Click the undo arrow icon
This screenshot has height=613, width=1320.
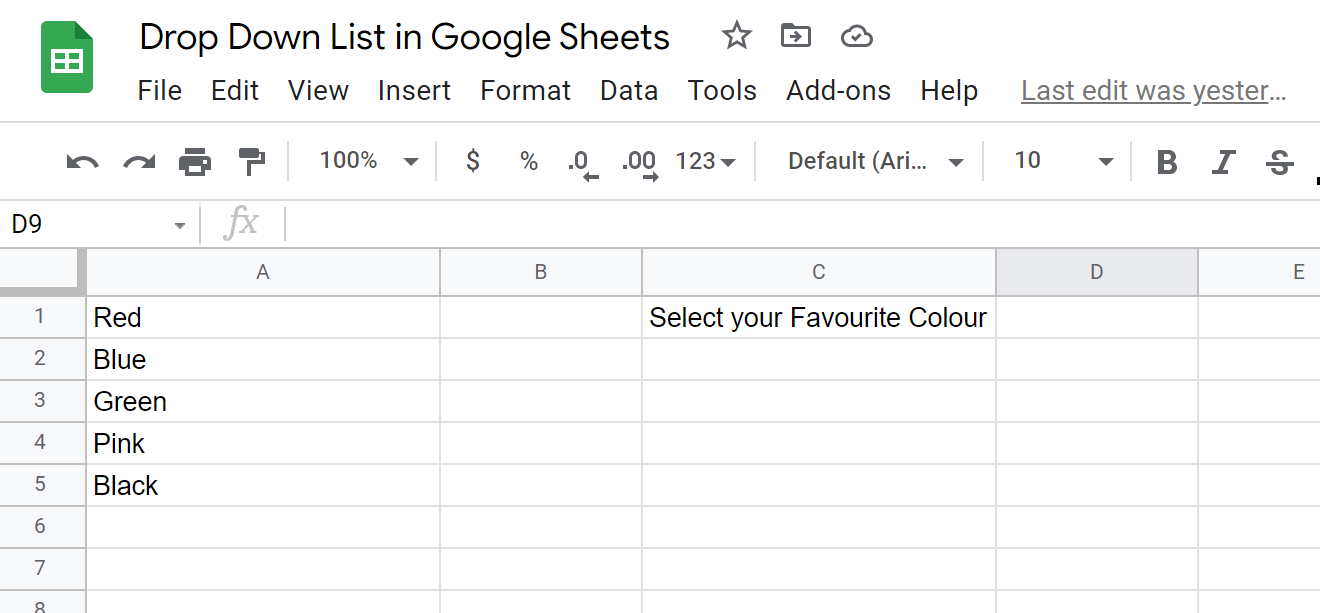[x=82, y=161]
